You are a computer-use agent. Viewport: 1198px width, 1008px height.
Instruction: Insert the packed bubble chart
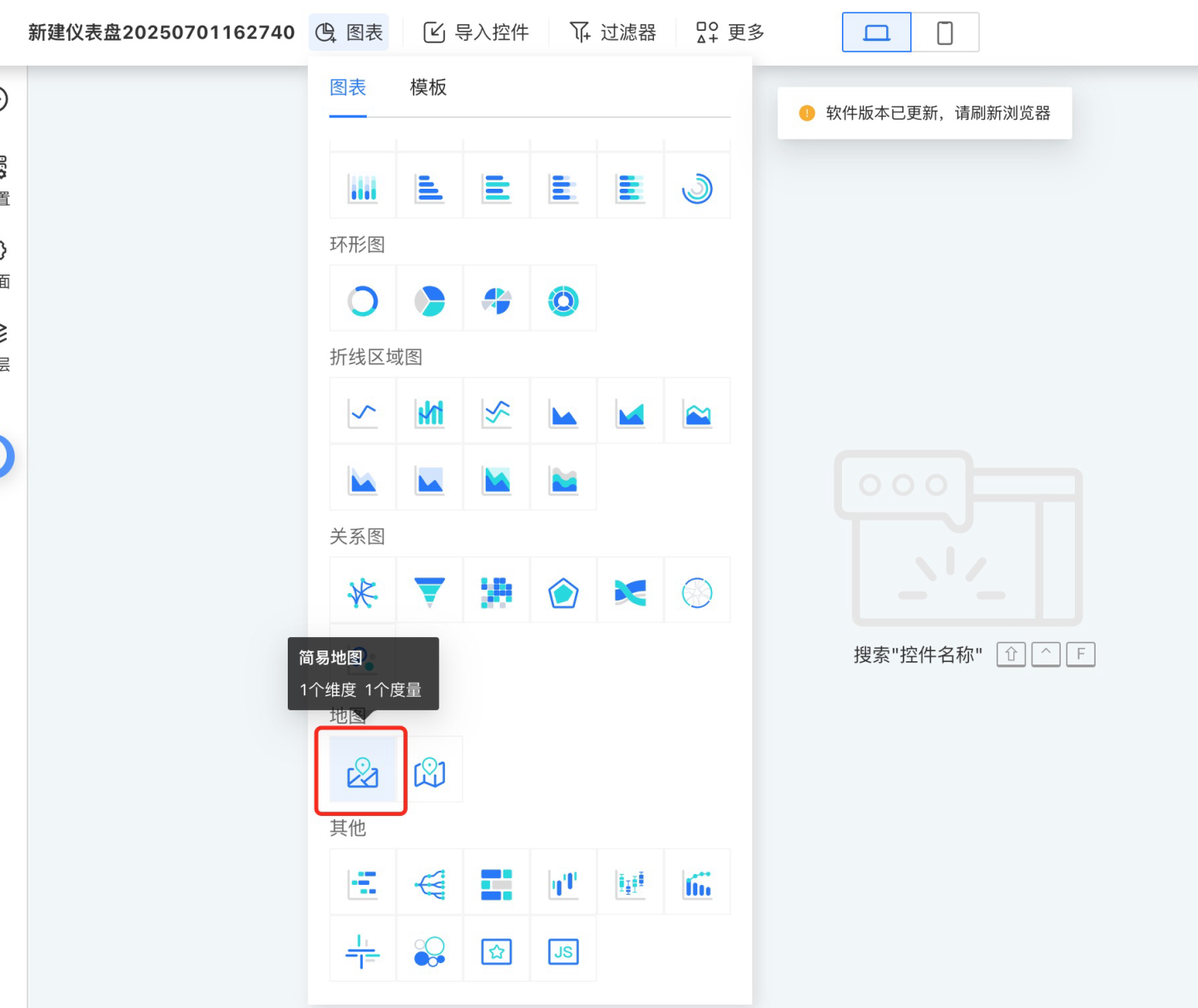click(x=430, y=951)
